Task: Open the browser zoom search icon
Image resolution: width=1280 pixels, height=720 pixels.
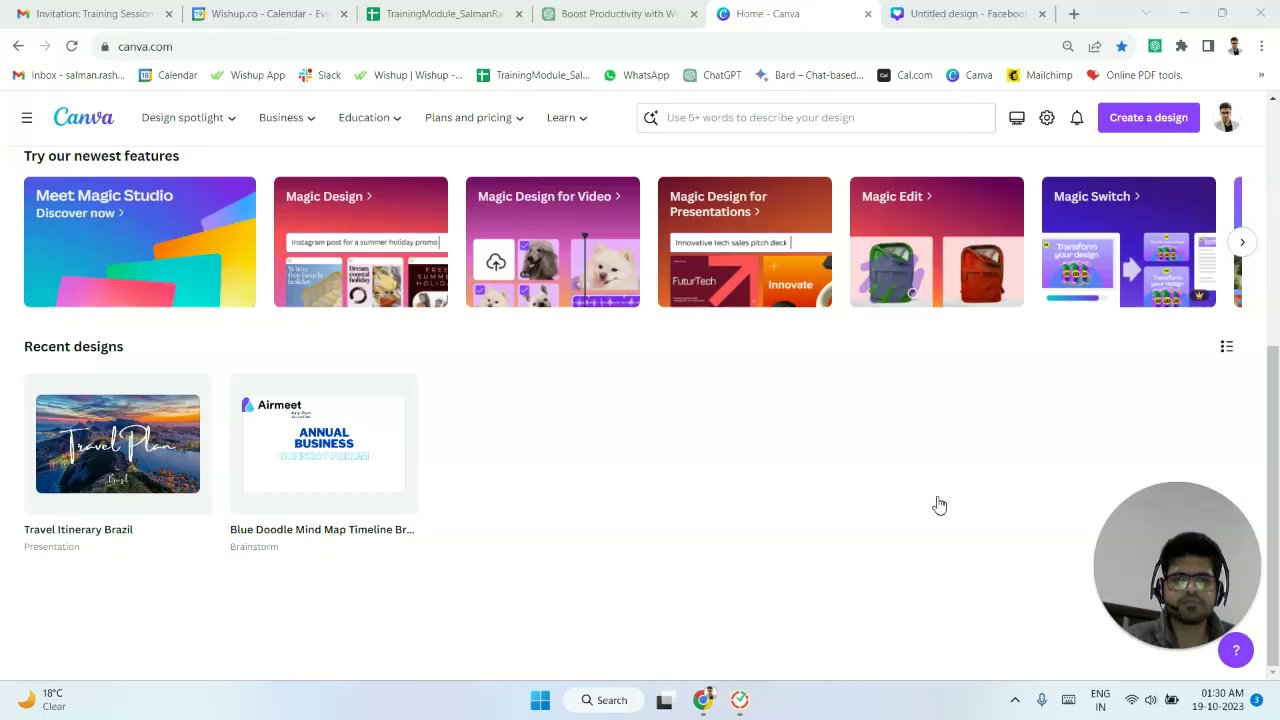Action: pos(1068,46)
